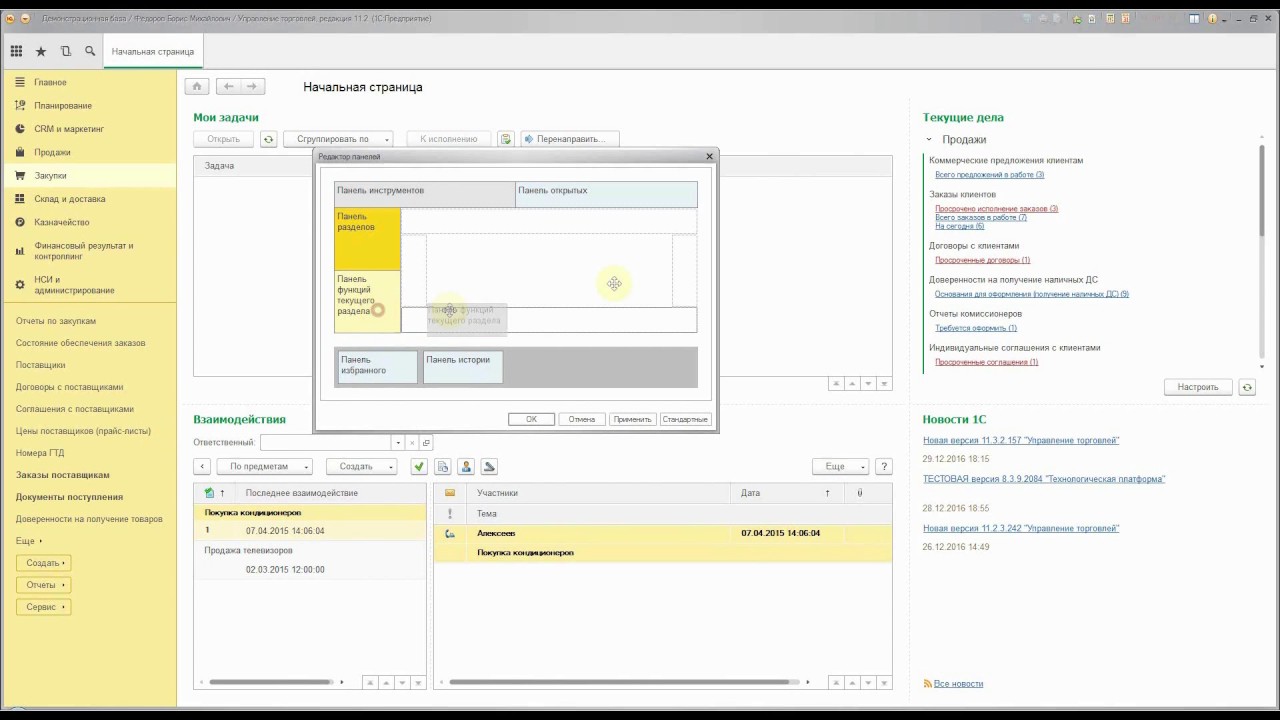Viewport: 1280px width, 720px height.
Task: Navigate forward with right arrow
Action: pyautogui.click(x=254, y=87)
